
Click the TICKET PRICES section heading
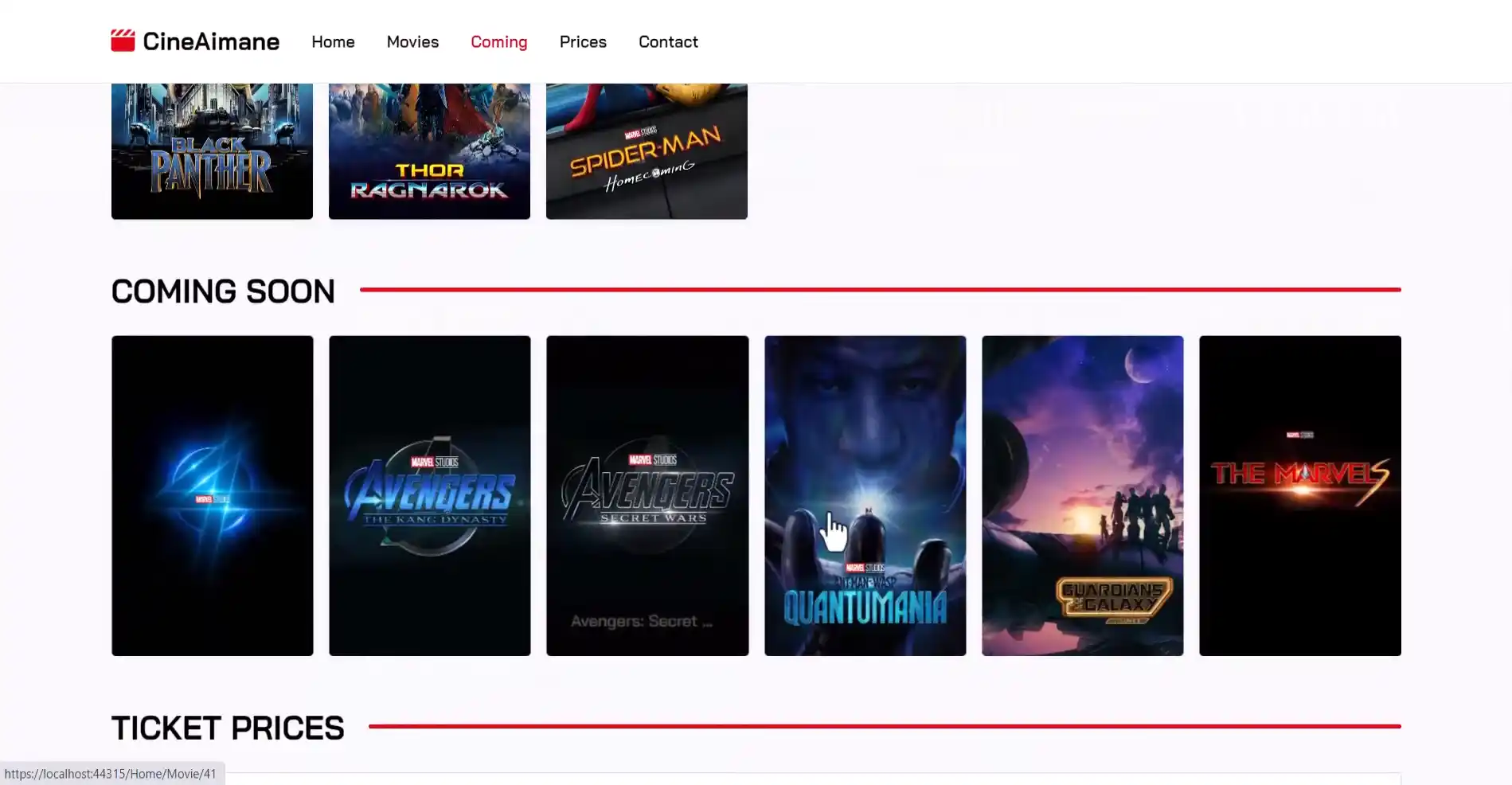click(x=228, y=728)
